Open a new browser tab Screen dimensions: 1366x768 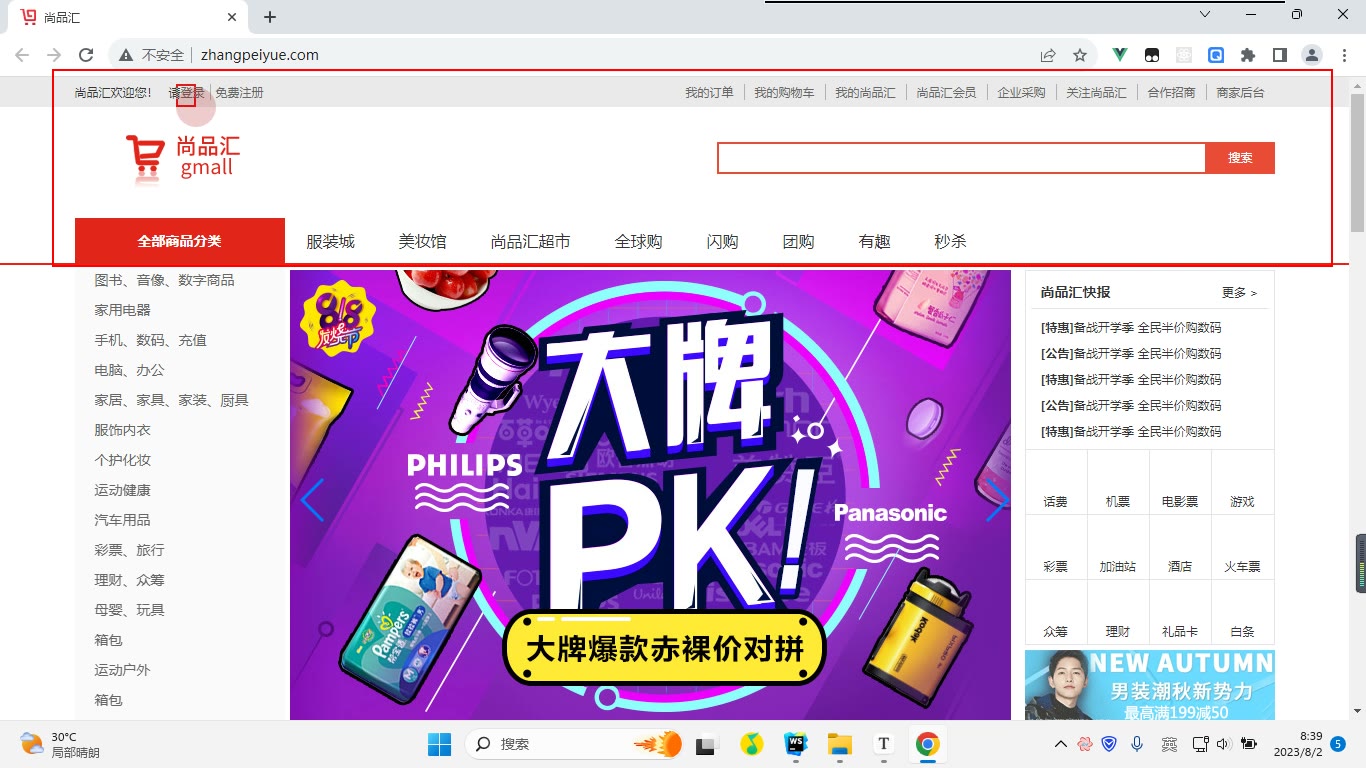270,17
